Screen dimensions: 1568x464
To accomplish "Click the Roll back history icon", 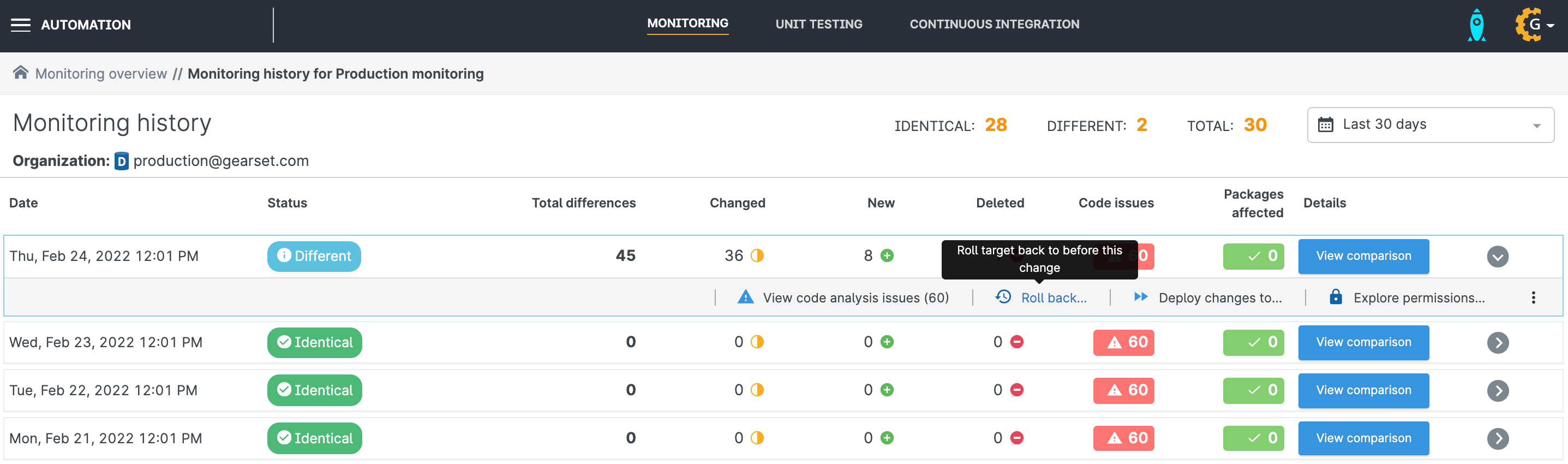I will pos(1003,297).
